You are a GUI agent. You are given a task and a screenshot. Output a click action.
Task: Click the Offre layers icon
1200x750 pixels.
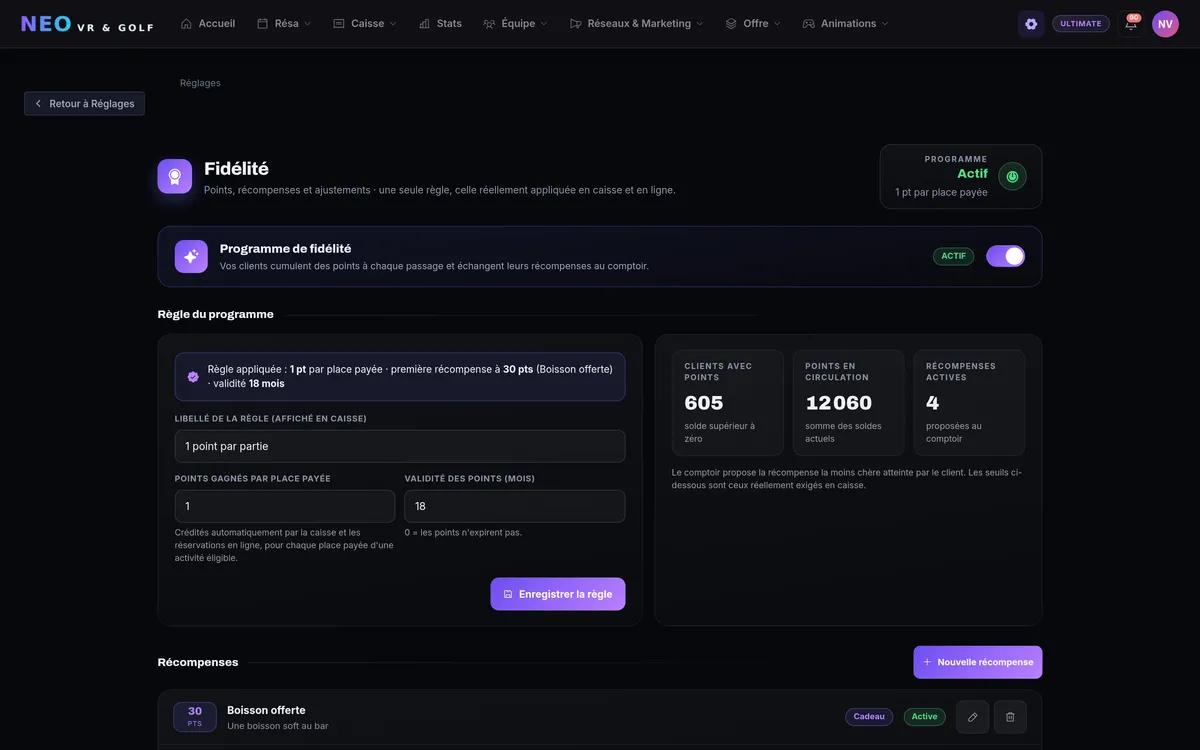[x=731, y=24]
